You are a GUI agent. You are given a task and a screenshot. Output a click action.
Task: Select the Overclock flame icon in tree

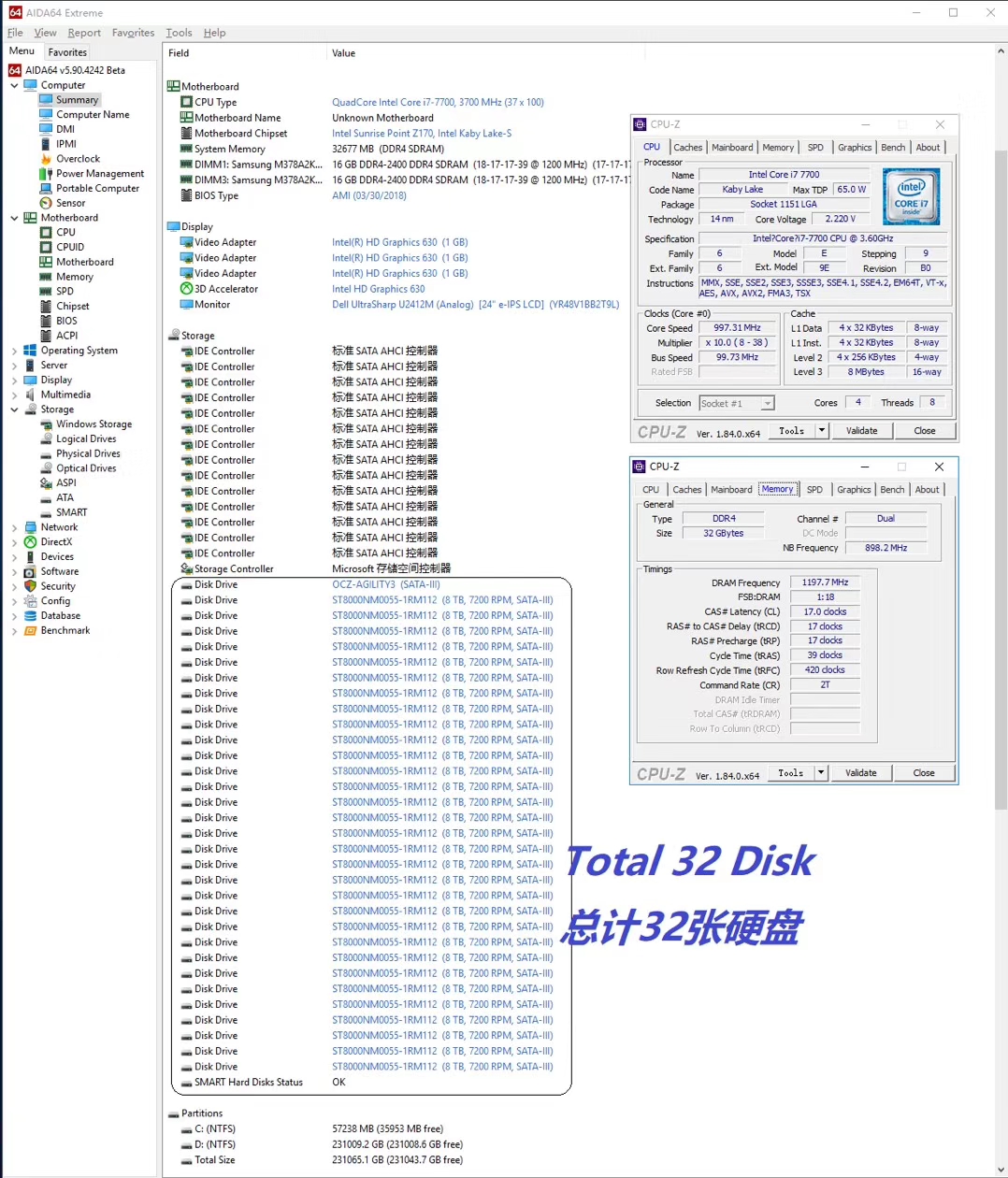pos(46,159)
